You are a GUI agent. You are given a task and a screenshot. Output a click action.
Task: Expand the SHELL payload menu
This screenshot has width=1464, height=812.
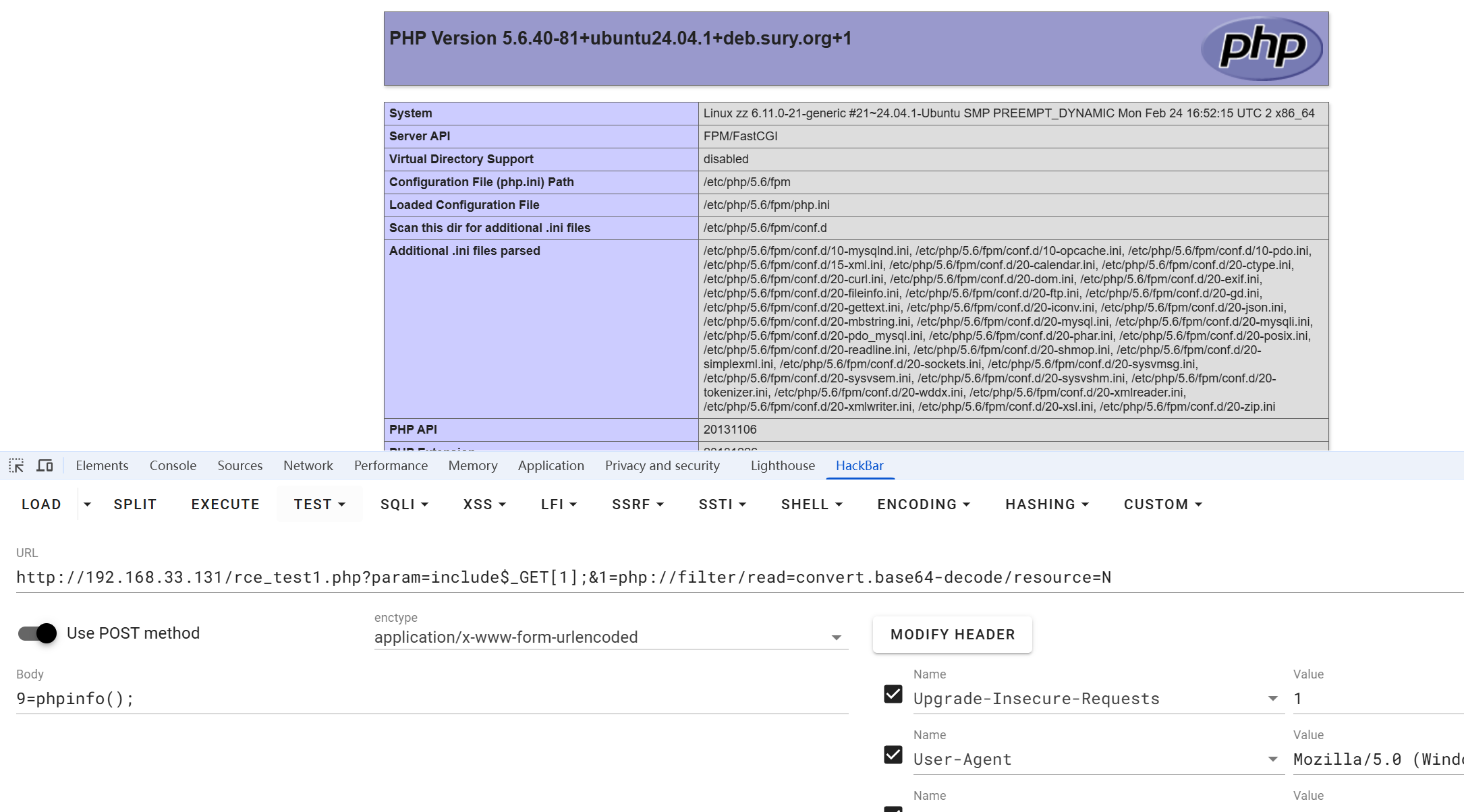tap(812, 504)
